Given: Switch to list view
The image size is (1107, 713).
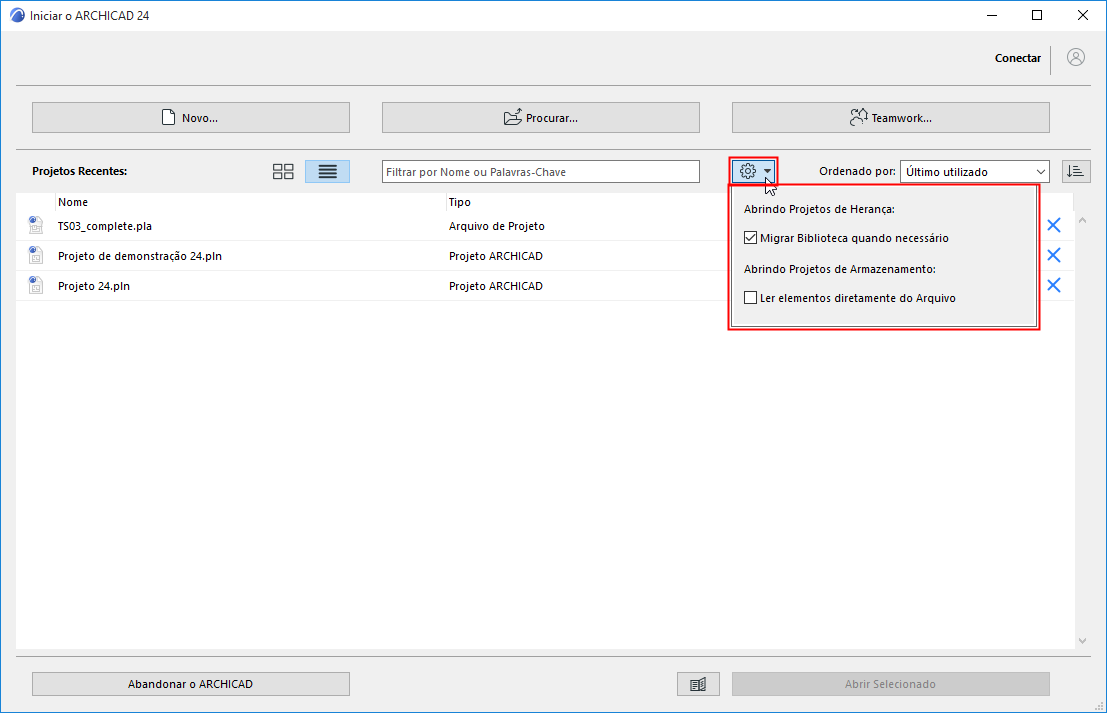Looking at the screenshot, I should (x=328, y=172).
